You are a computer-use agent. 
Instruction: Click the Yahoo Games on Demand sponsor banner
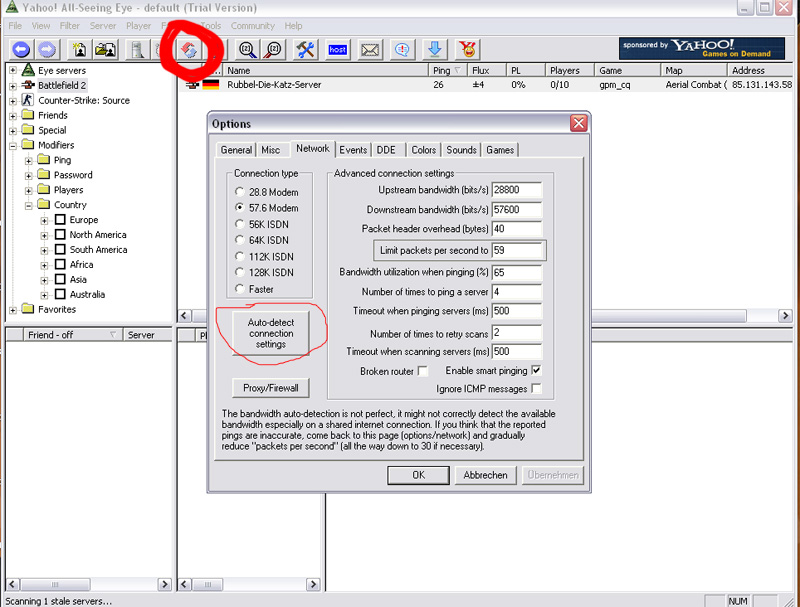click(702, 49)
